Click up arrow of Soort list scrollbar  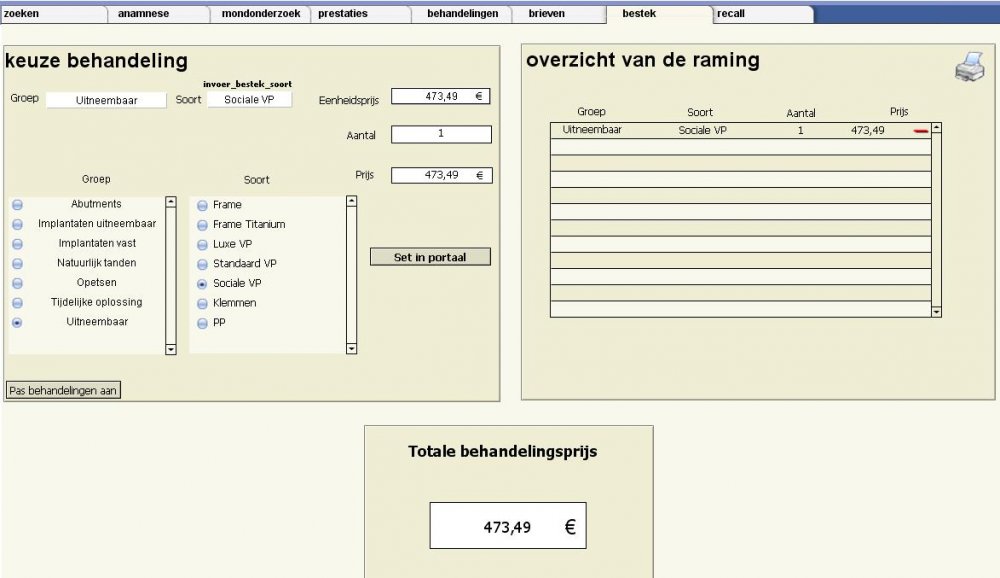(351, 202)
